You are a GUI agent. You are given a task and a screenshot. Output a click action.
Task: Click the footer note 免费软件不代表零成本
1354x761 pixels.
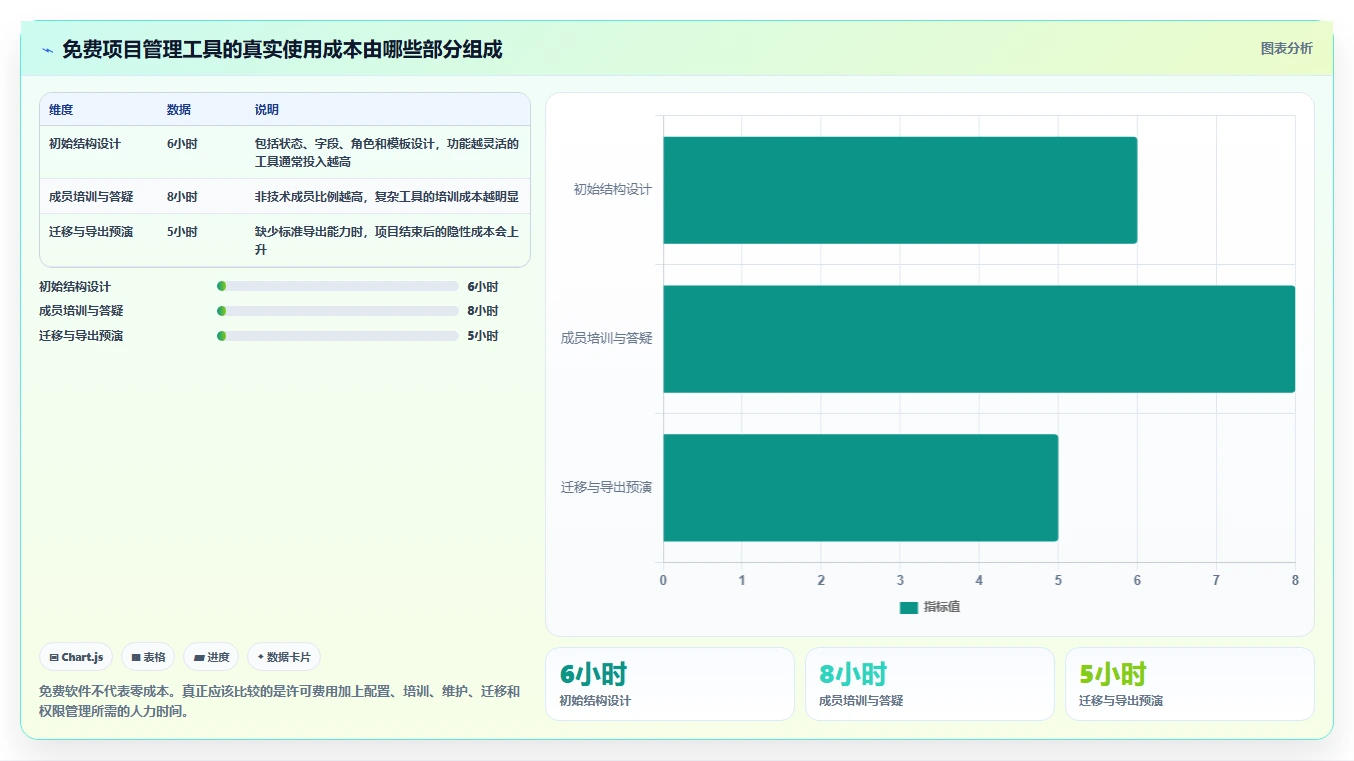click(280, 702)
